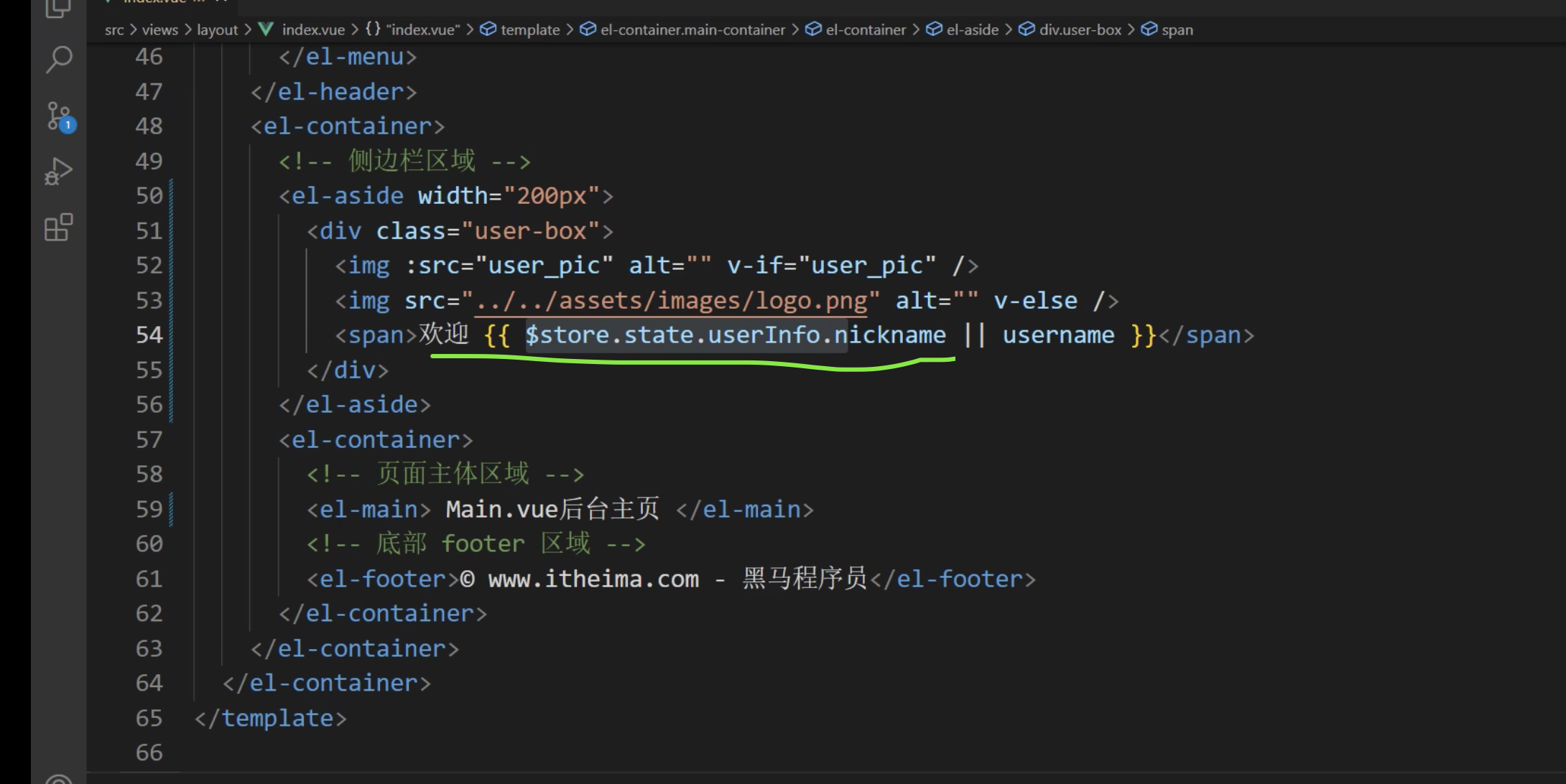Open Source Control view with badge
The width and height of the screenshot is (1566, 784).
coord(60,117)
